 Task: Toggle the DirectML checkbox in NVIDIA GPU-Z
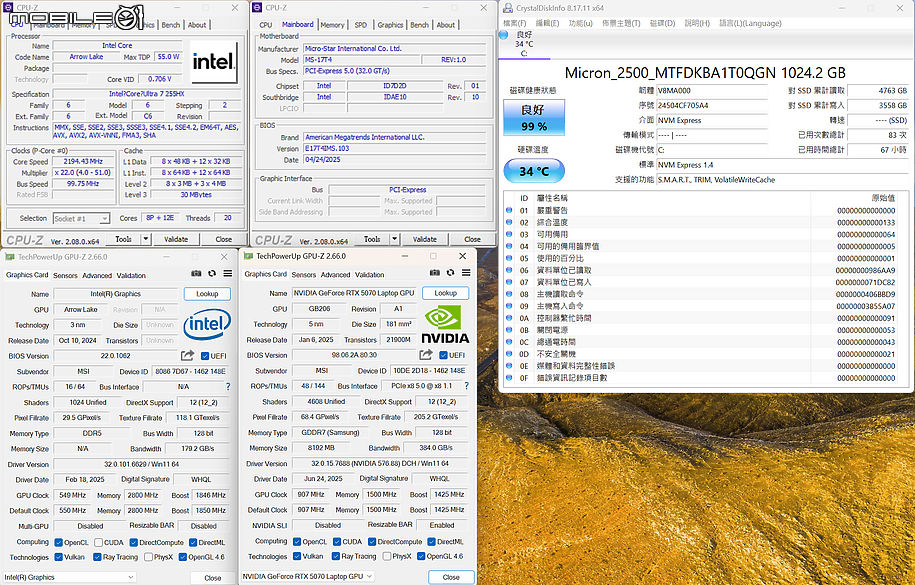[x=431, y=542]
